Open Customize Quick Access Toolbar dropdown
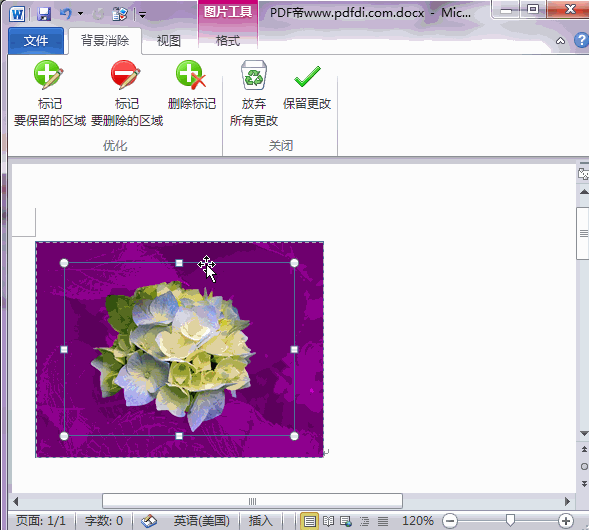589x530 pixels. 142,15
